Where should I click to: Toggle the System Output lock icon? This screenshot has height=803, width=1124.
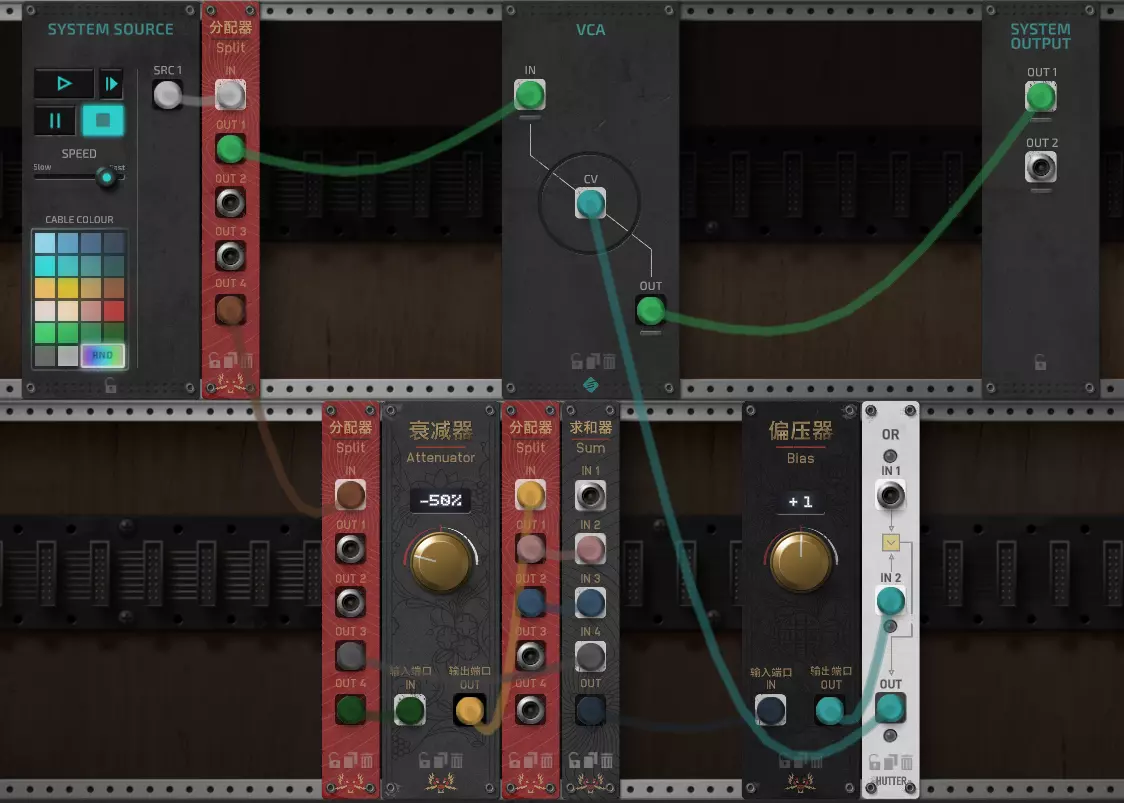click(1040, 363)
